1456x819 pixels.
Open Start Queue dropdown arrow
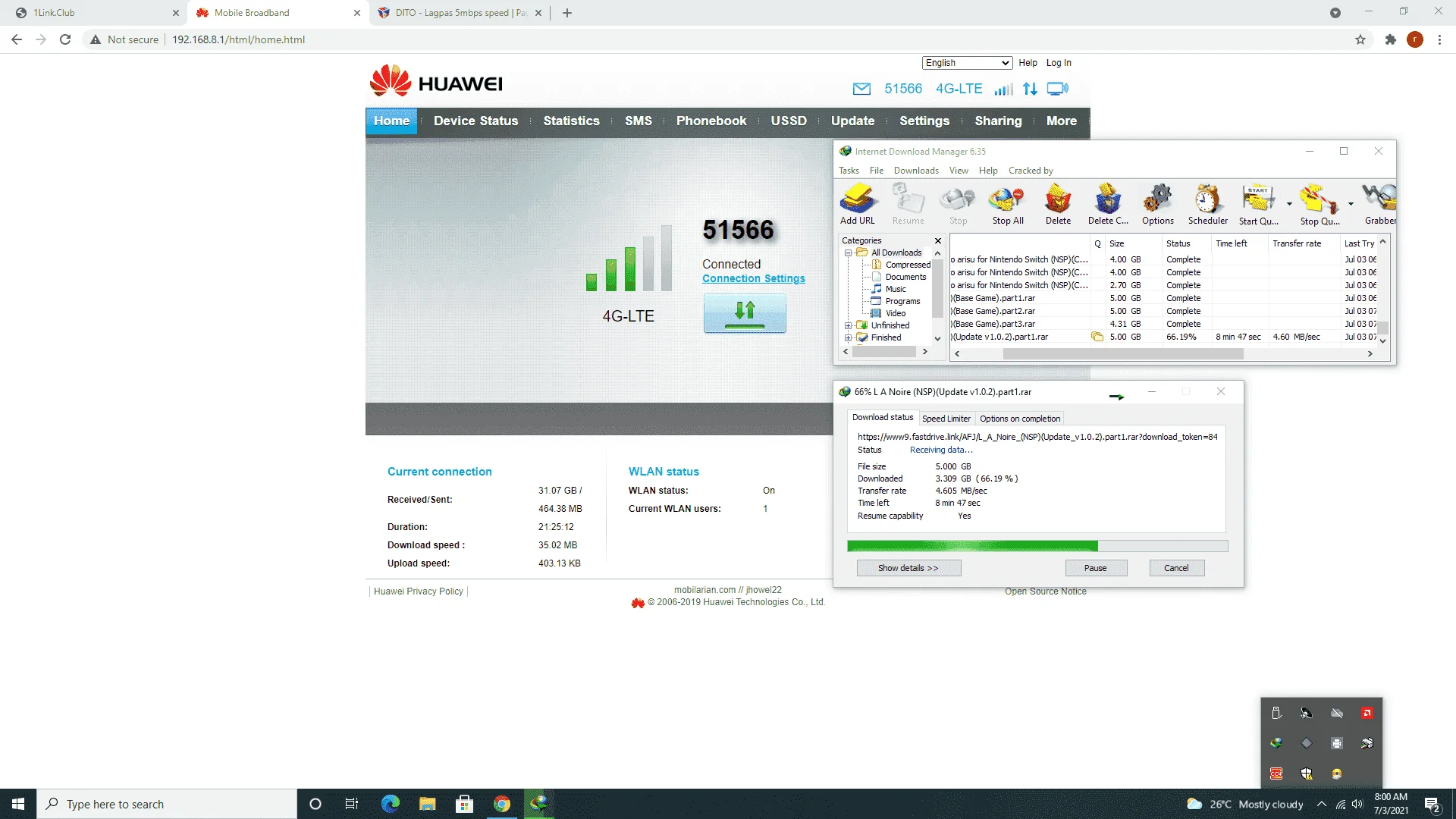tap(1289, 204)
